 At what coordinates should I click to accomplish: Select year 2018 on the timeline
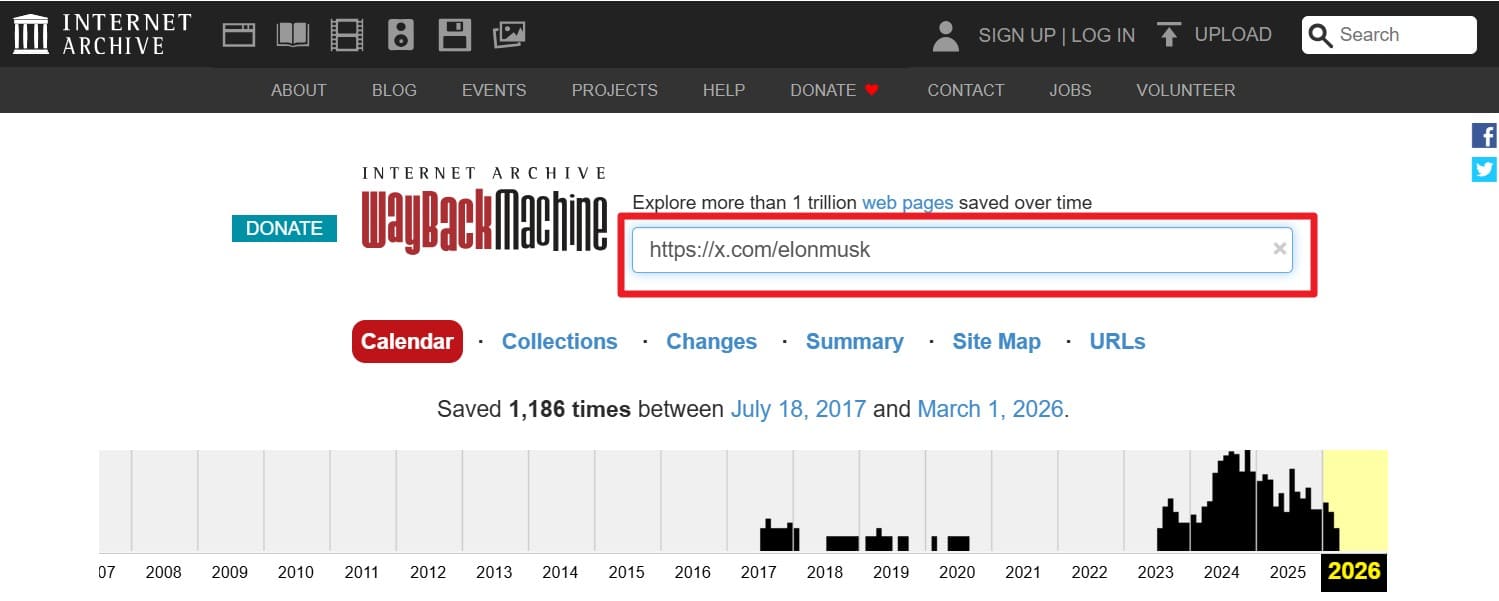(x=825, y=572)
